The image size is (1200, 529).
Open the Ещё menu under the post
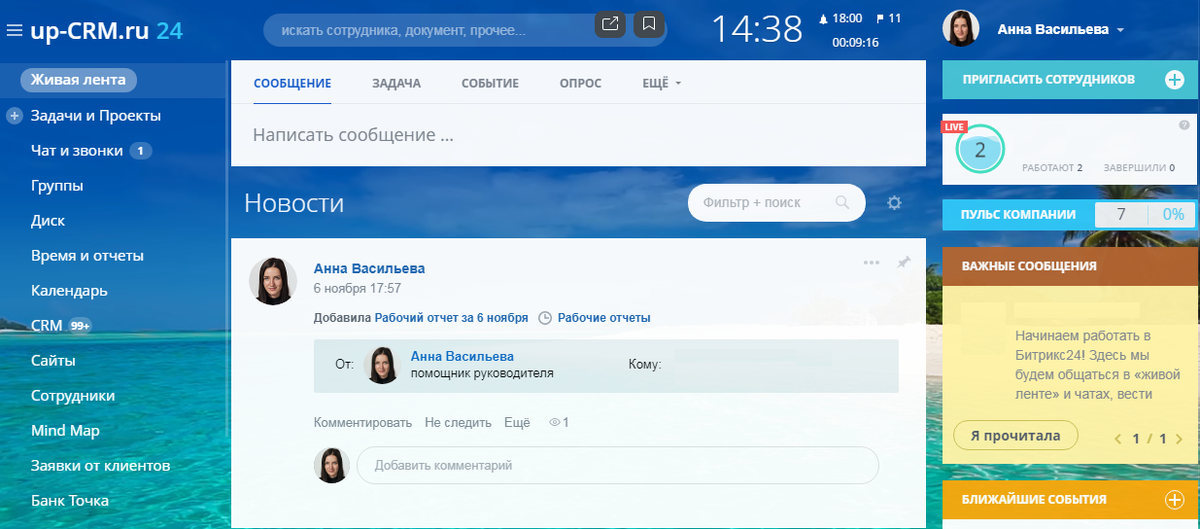click(x=517, y=423)
